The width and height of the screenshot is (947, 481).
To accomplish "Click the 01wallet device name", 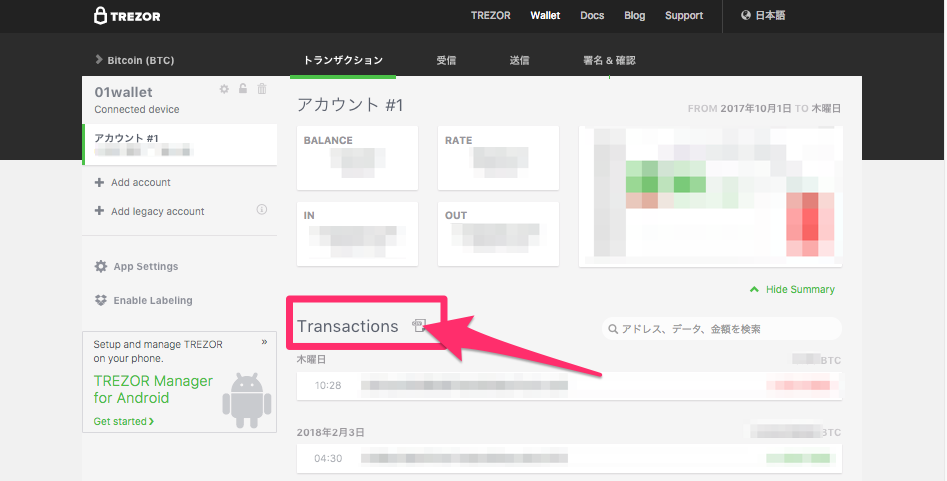I will pos(123,92).
